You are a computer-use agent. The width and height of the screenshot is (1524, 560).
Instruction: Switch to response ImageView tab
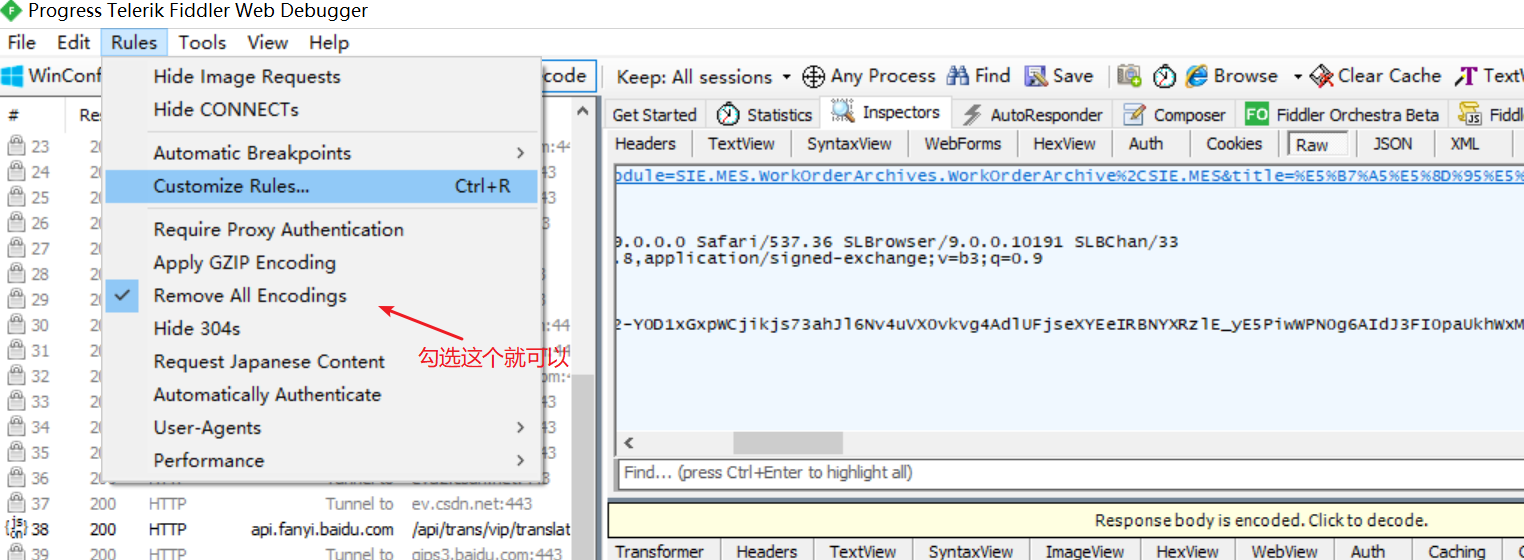click(1085, 551)
